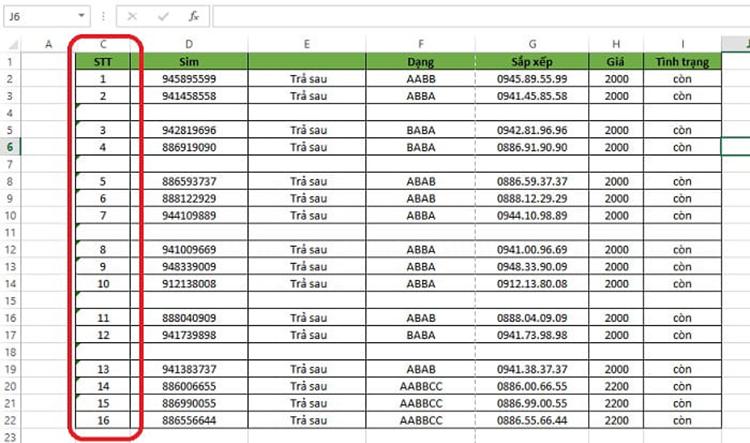
Task: Select column I header
Action: (x=683, y=44)
